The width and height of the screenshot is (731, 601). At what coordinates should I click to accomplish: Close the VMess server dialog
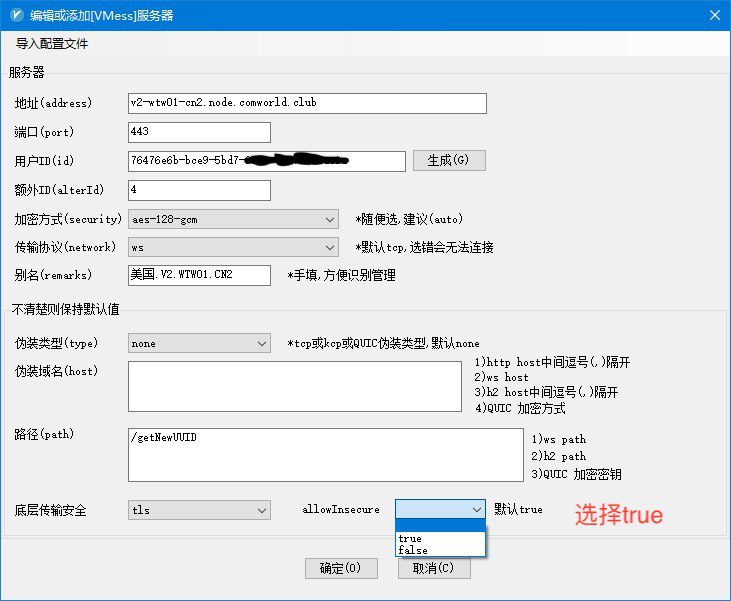pos(715,15)
